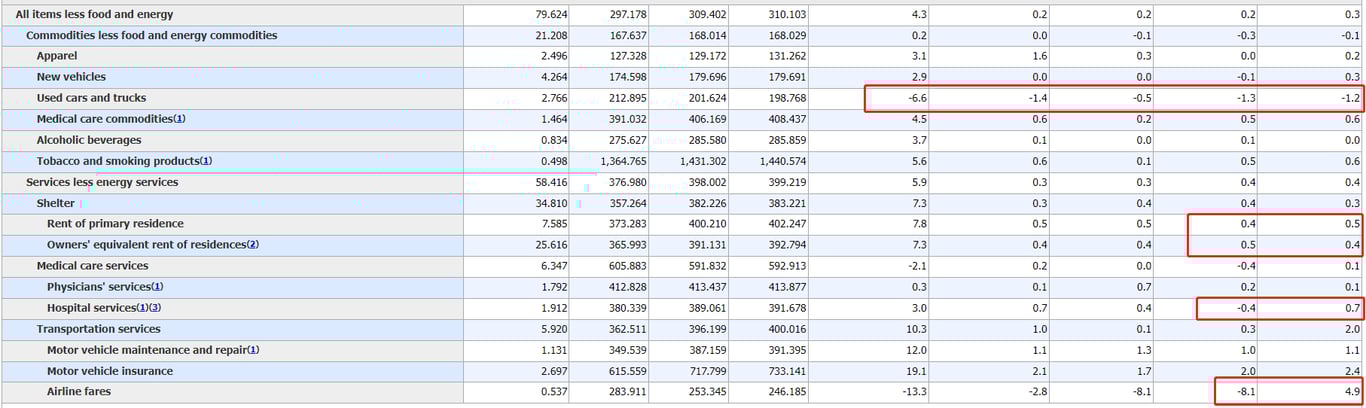Open footnote (1) beside Medical care commodities

pyautogui.click(x=179, y=119)
